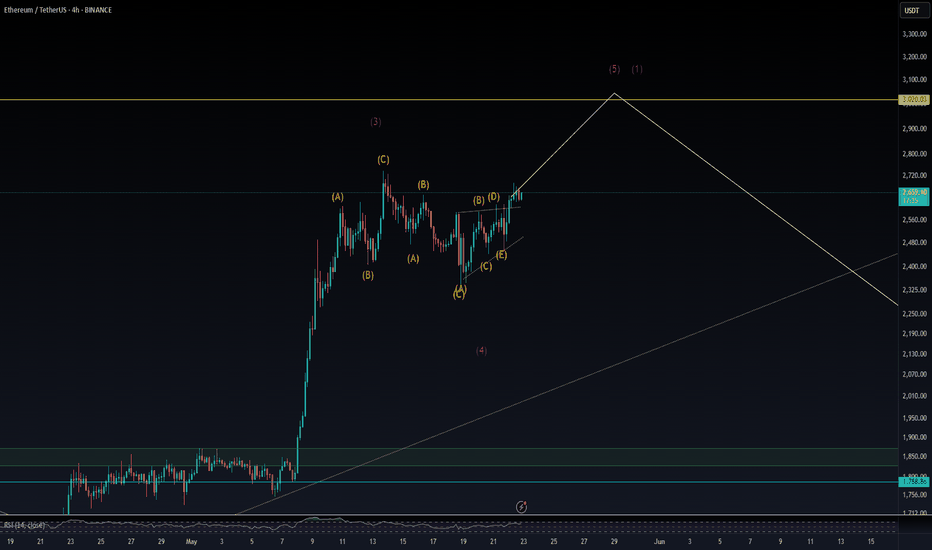The height and width of the screenshot is (550, 932).
Task: Select the yellow 3,020.03 price line label
Action: [914, 99]
